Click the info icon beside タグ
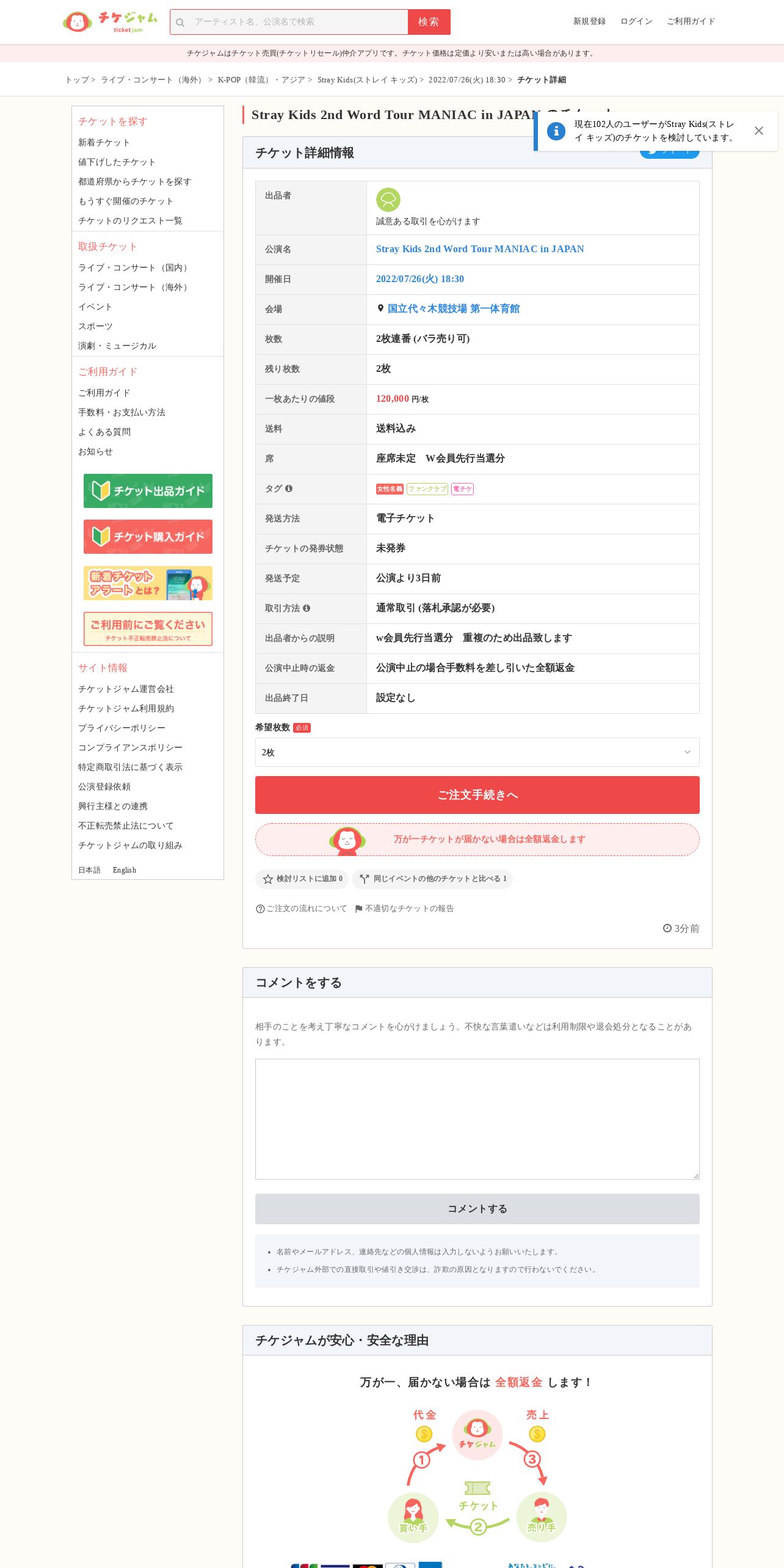784x1568 pixels. pos(289,488)
